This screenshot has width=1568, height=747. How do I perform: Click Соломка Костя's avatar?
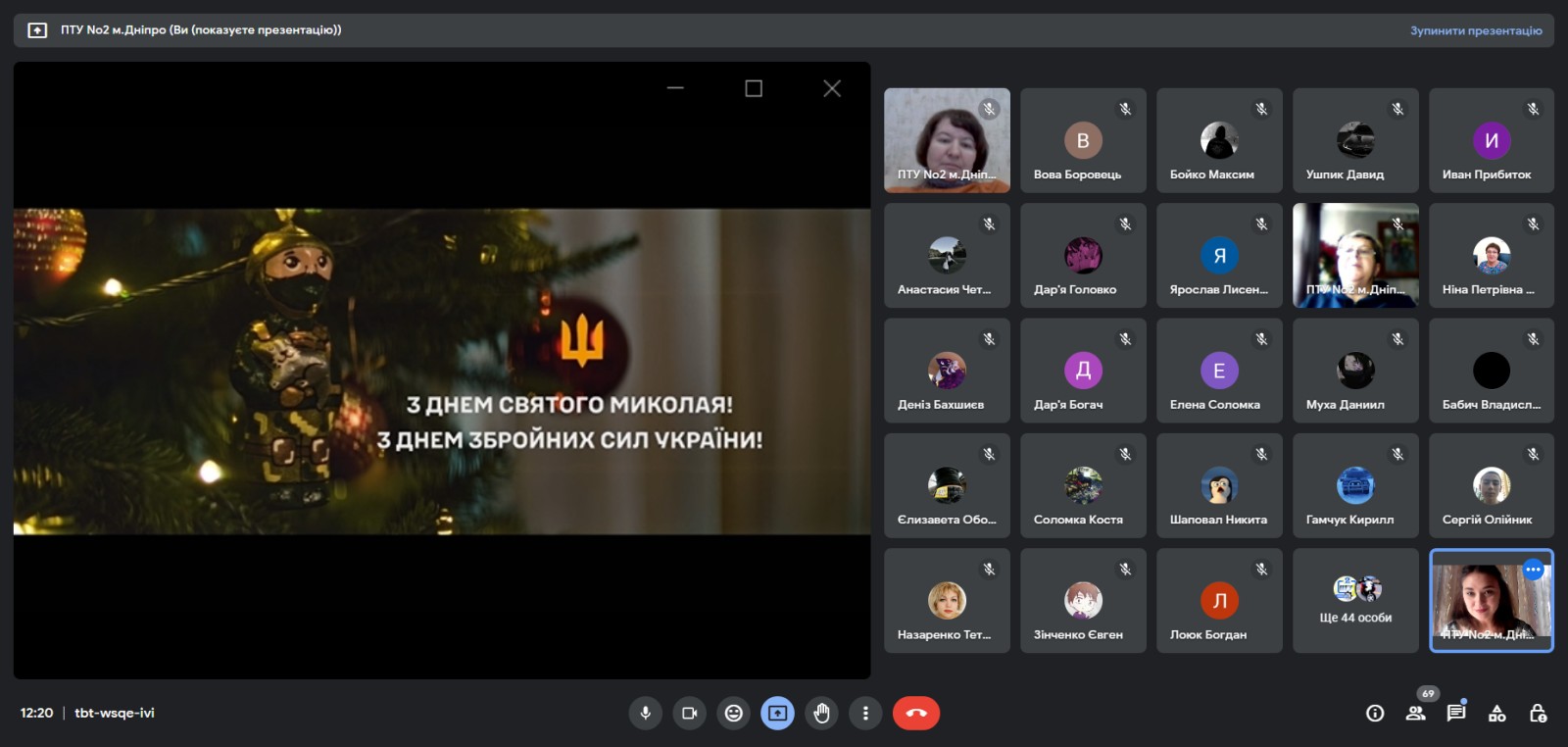coord(1083,485)
